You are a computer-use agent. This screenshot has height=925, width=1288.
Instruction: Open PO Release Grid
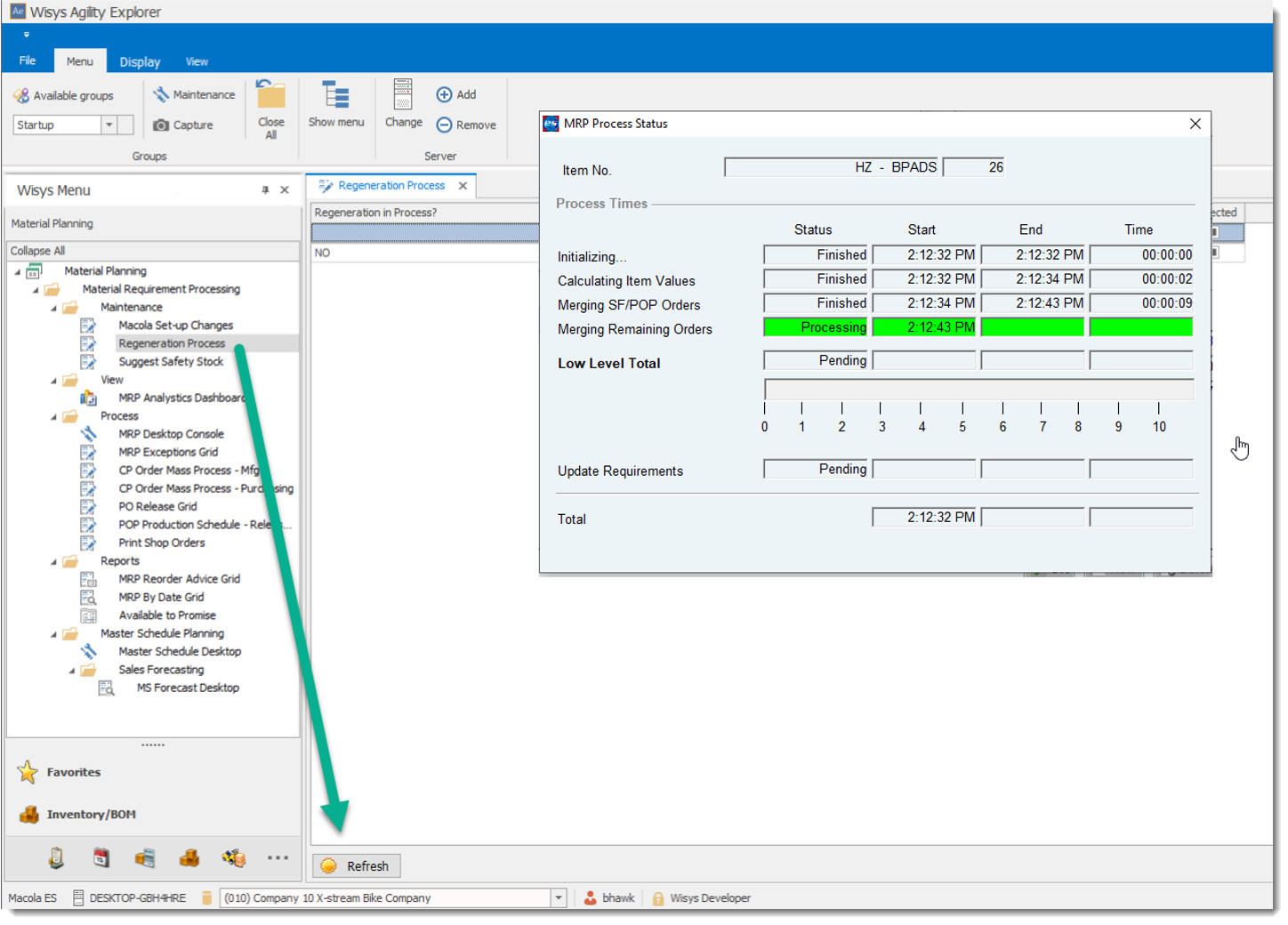pos(157,506)
